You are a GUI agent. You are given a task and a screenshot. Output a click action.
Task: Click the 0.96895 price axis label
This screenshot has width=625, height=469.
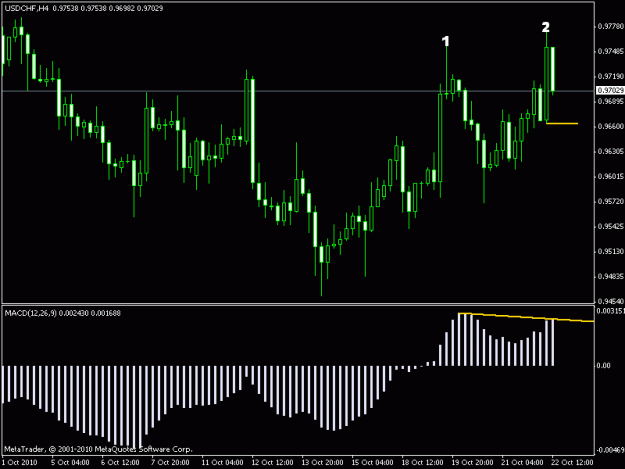pos(611,101)
